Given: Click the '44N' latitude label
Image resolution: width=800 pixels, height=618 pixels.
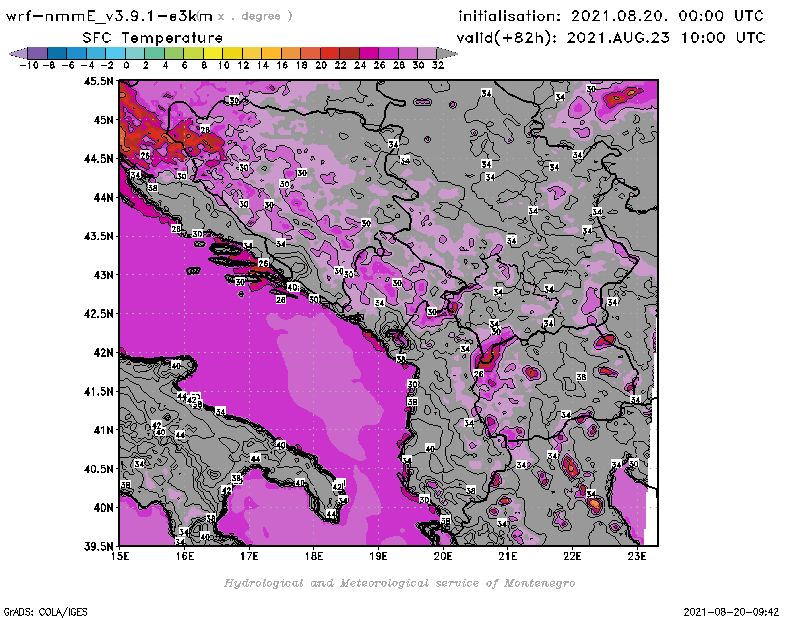Looking at the screenshot, I should coord(103,197).
